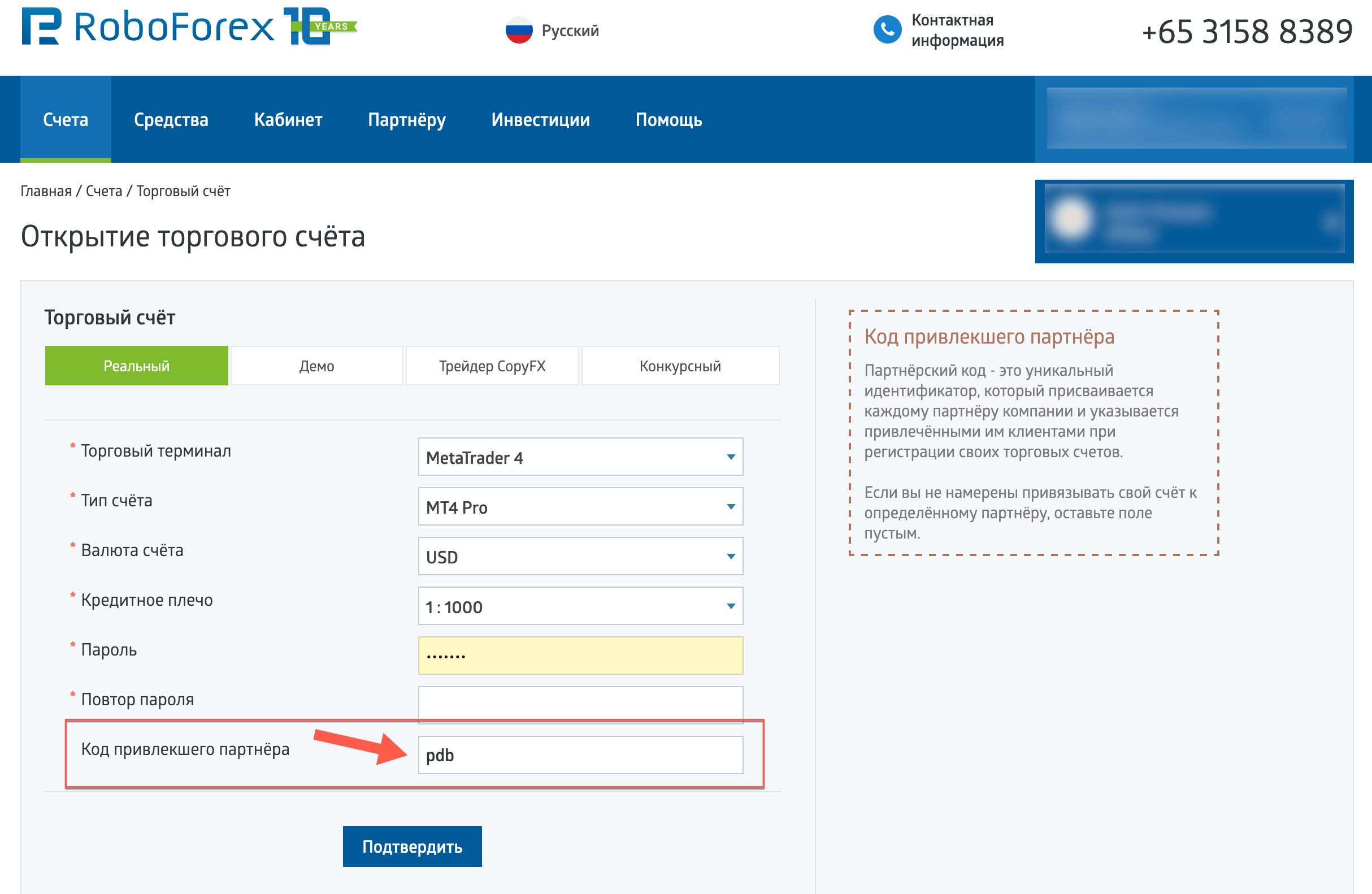Screen dimensions: 1372x894
Task: Select the Конкурсный account tab
Action: (x=680, y=366)
